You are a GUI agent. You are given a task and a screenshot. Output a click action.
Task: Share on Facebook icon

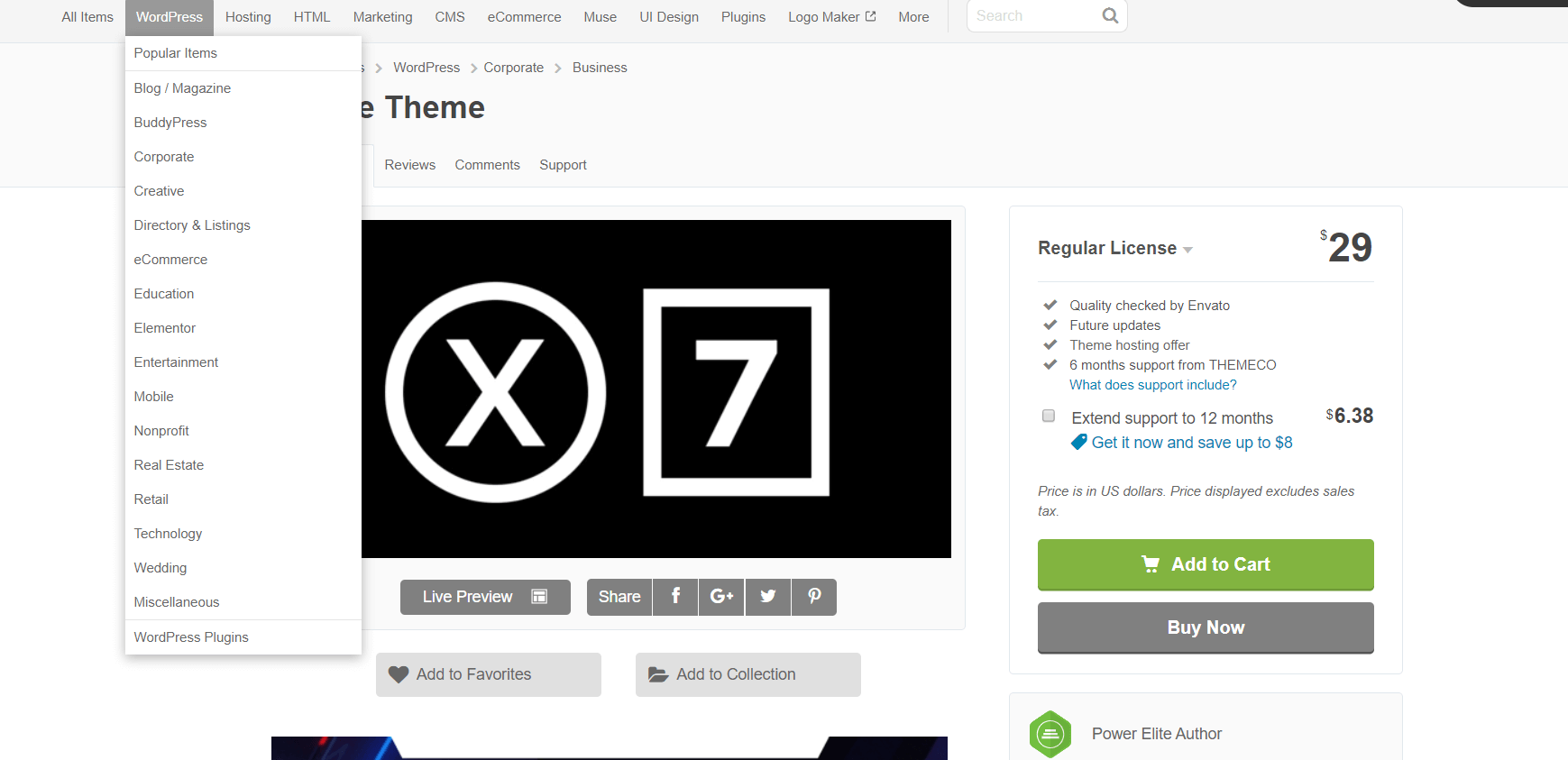point(675,597)
